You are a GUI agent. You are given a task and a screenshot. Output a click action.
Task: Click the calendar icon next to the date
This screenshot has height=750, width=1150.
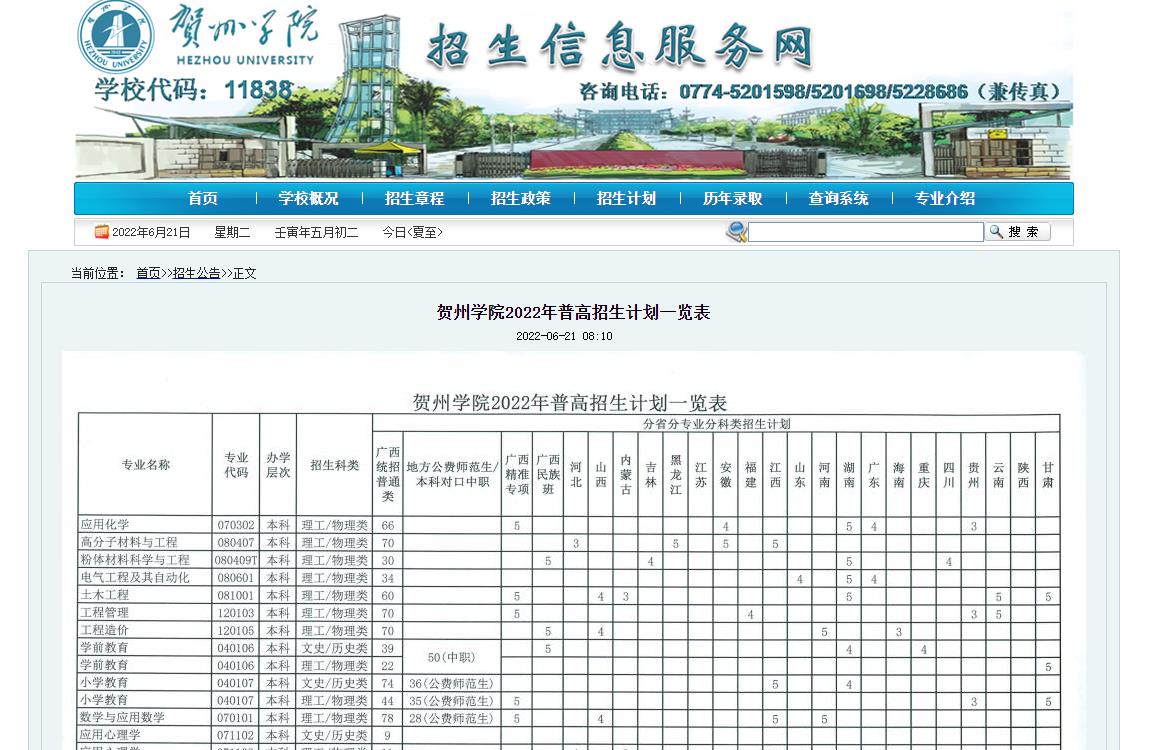coord(101,232)
